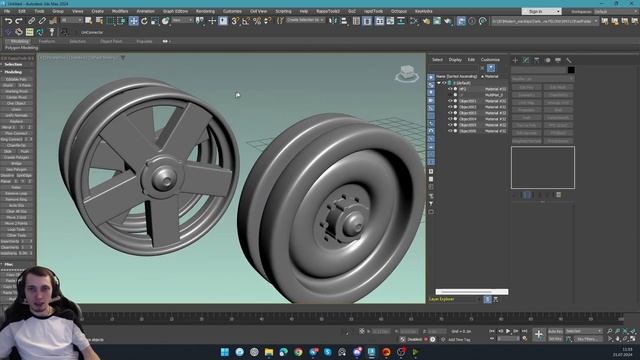This screenshot has height=360, width=640.
Task: Choose the Rectangular Selection Region tool
Action: coord(110,21)
